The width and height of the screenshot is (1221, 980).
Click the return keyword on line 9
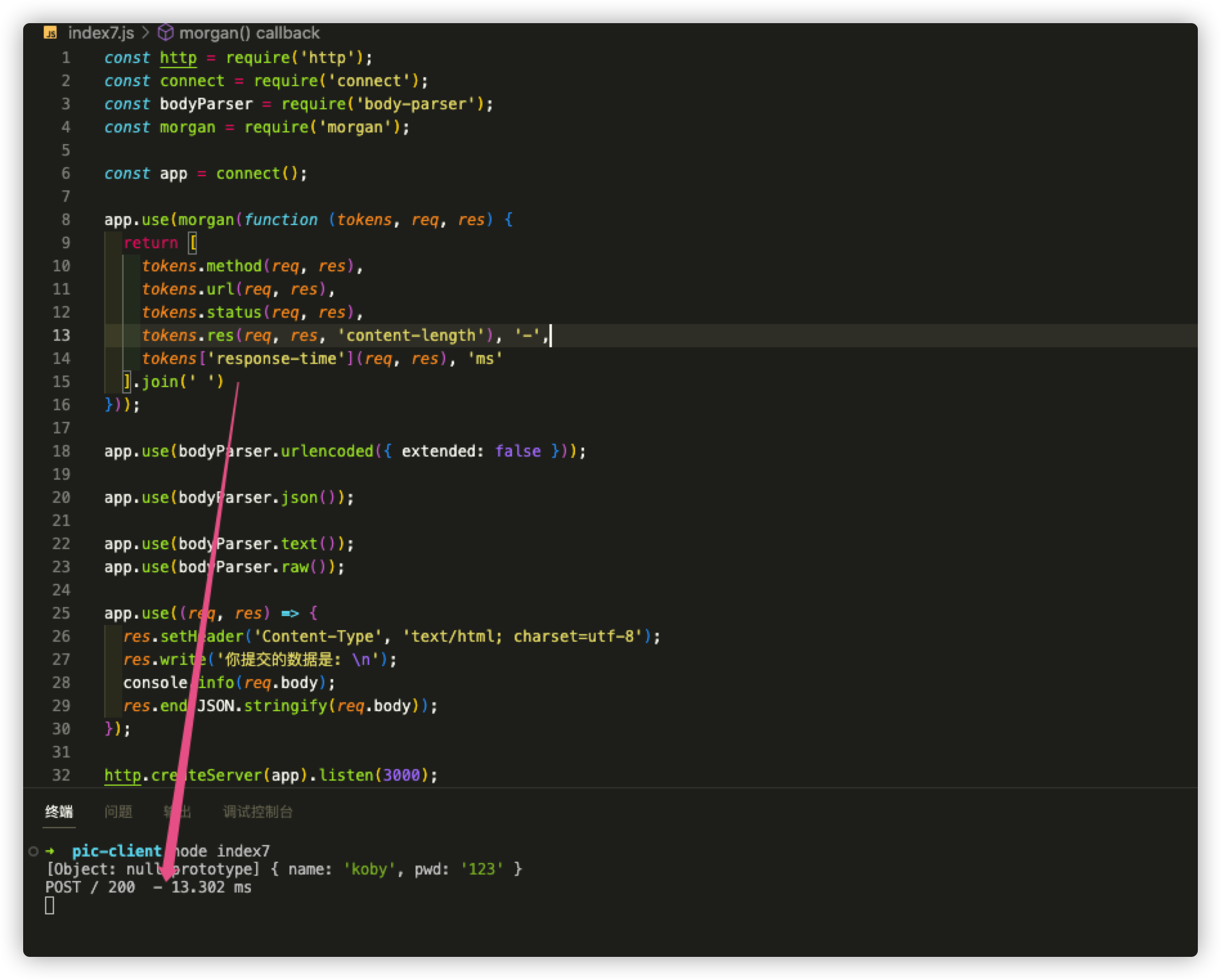(x=151, y=243)
